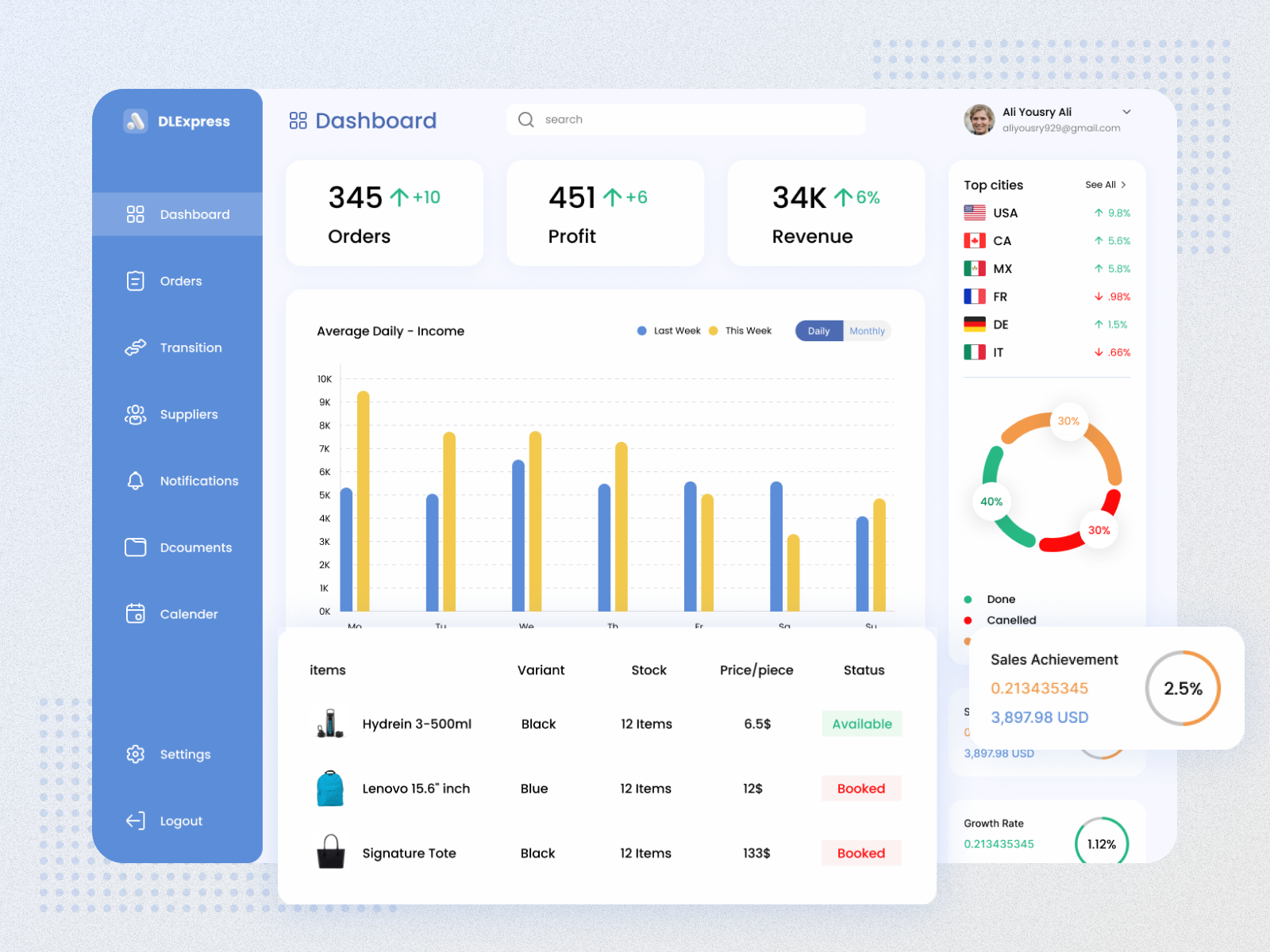Open the Calender icon in sidebar

click(x=135, y=613)
